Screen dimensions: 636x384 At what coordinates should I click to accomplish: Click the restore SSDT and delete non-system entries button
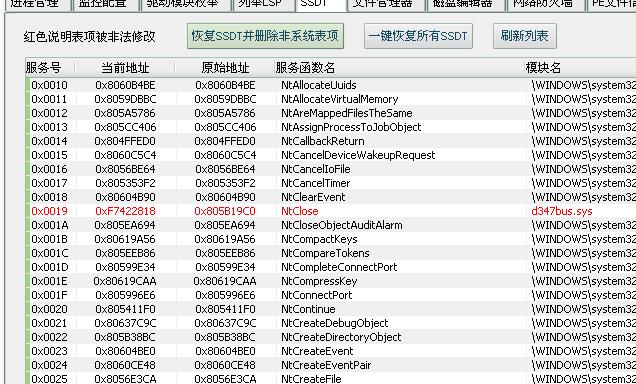pos(265,36)
